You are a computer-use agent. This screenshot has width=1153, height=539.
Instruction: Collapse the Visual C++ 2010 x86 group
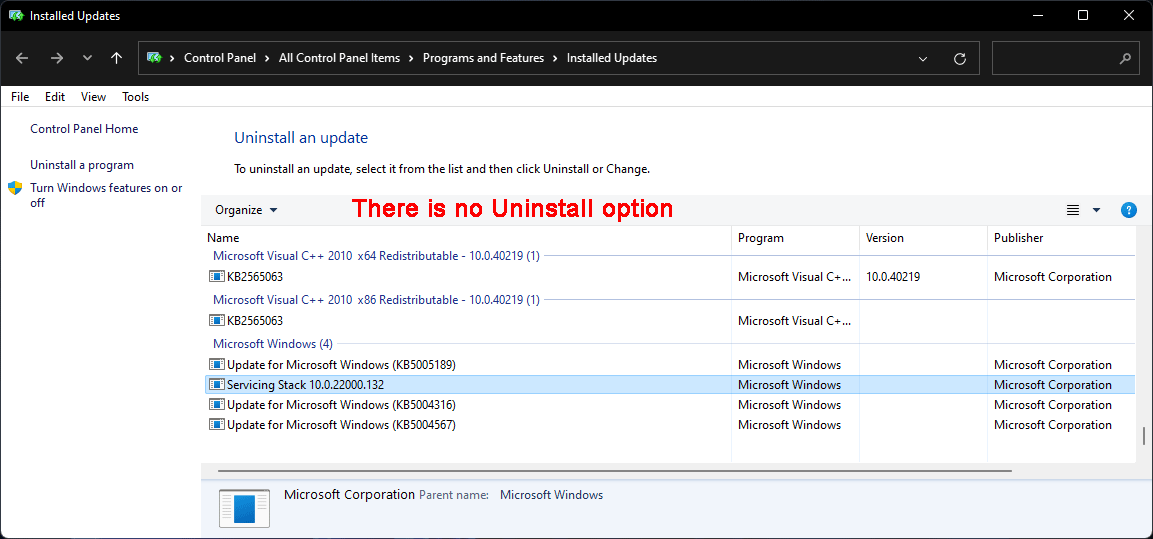pos(376,300)
